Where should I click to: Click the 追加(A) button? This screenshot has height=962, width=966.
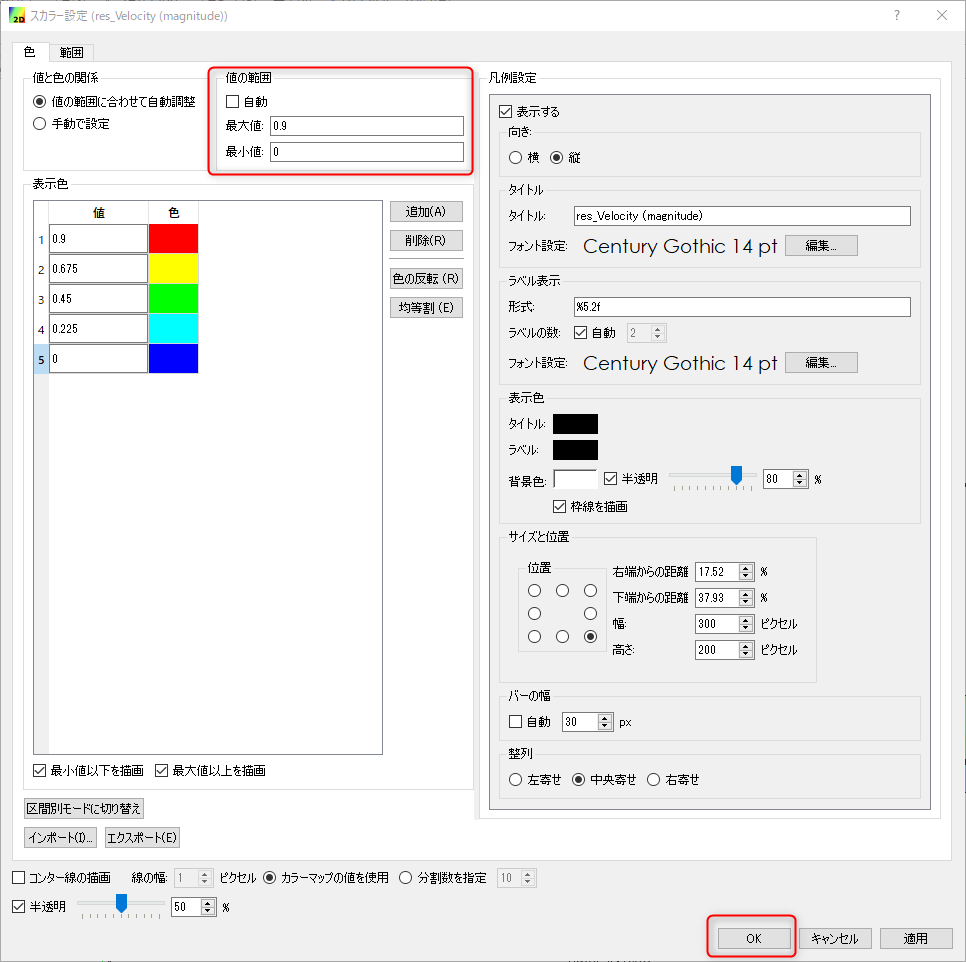click(x=426, y=212)
